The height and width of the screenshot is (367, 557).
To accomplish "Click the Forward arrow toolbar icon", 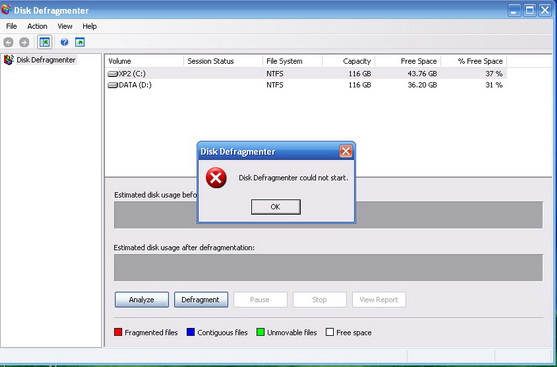I will point(24,43).
